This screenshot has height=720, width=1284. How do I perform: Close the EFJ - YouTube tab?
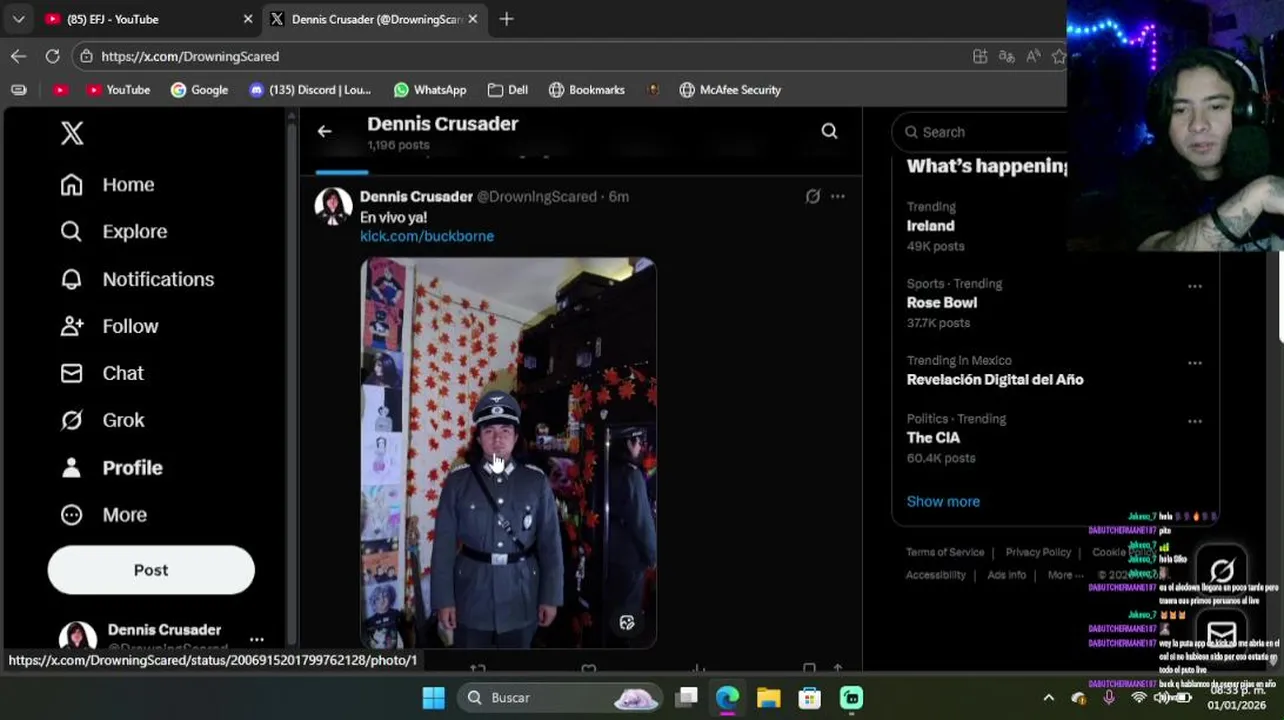[248, 19]
